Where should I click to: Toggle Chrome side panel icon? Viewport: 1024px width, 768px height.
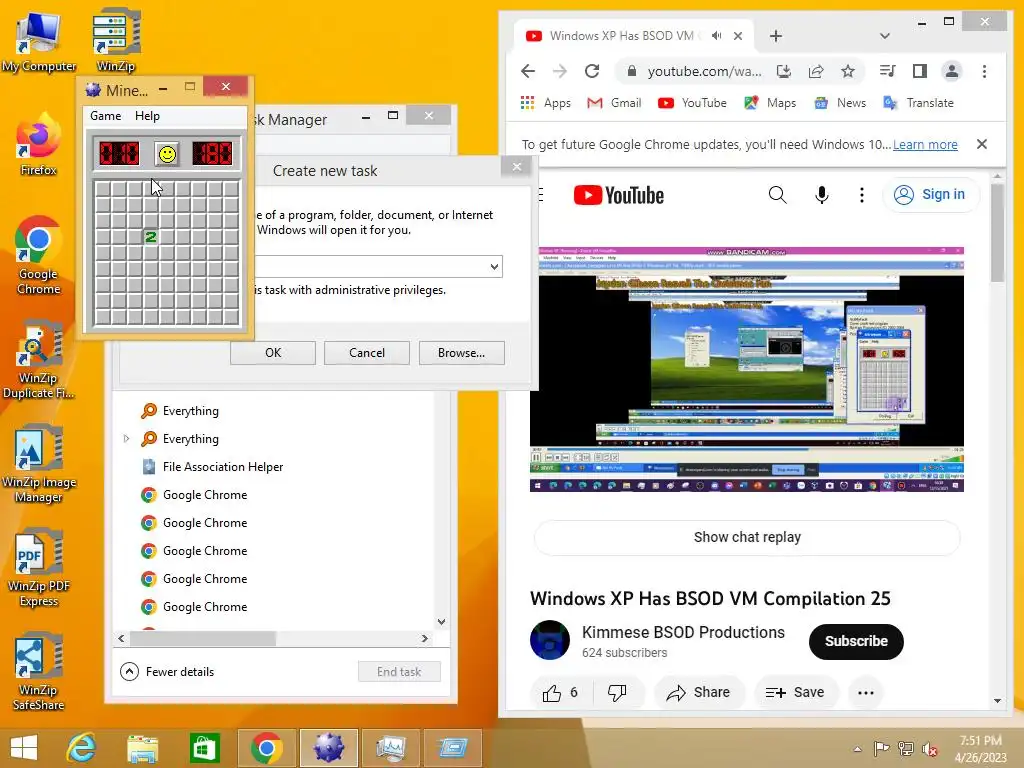click(920, 71)
